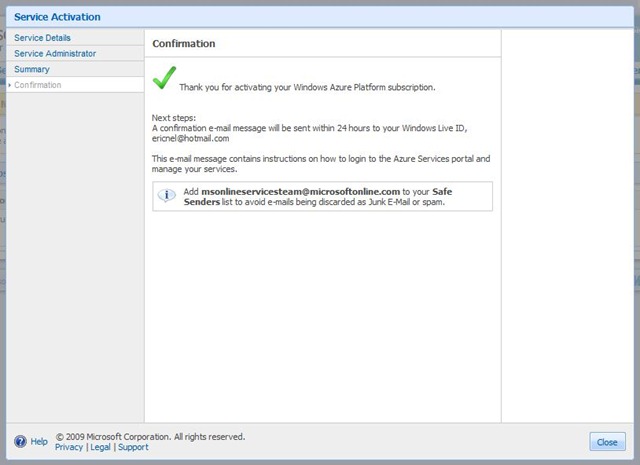Open the Legal link

coord(100,447)
